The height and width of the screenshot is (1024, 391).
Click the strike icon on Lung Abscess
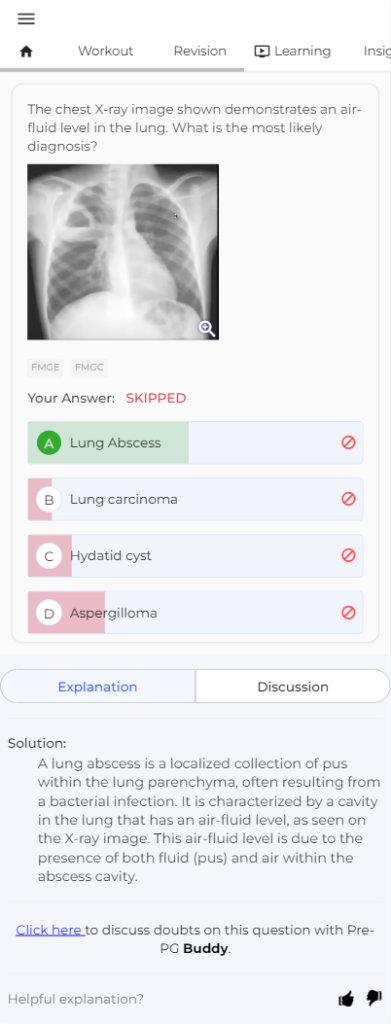pyautogui.click(x=349, y=443)
